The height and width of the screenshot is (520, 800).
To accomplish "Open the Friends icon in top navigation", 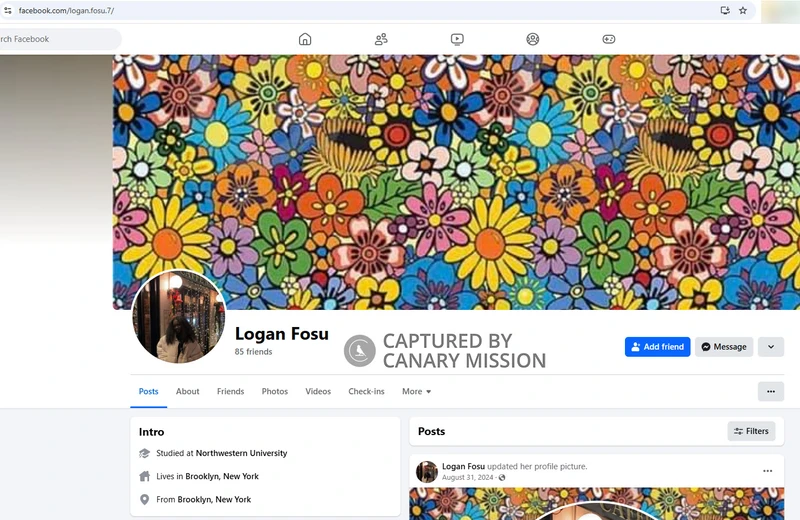I will (381, 39).
